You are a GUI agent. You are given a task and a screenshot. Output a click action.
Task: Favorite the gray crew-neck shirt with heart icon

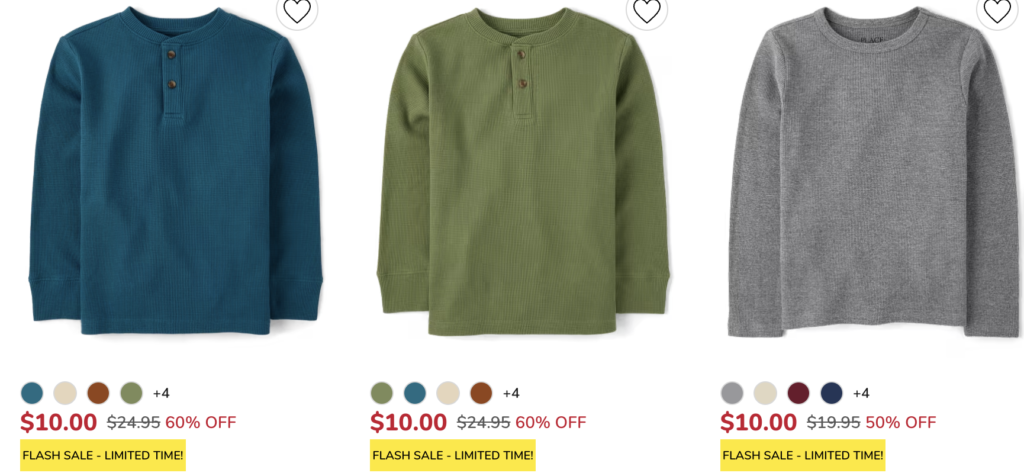(997, 10)
